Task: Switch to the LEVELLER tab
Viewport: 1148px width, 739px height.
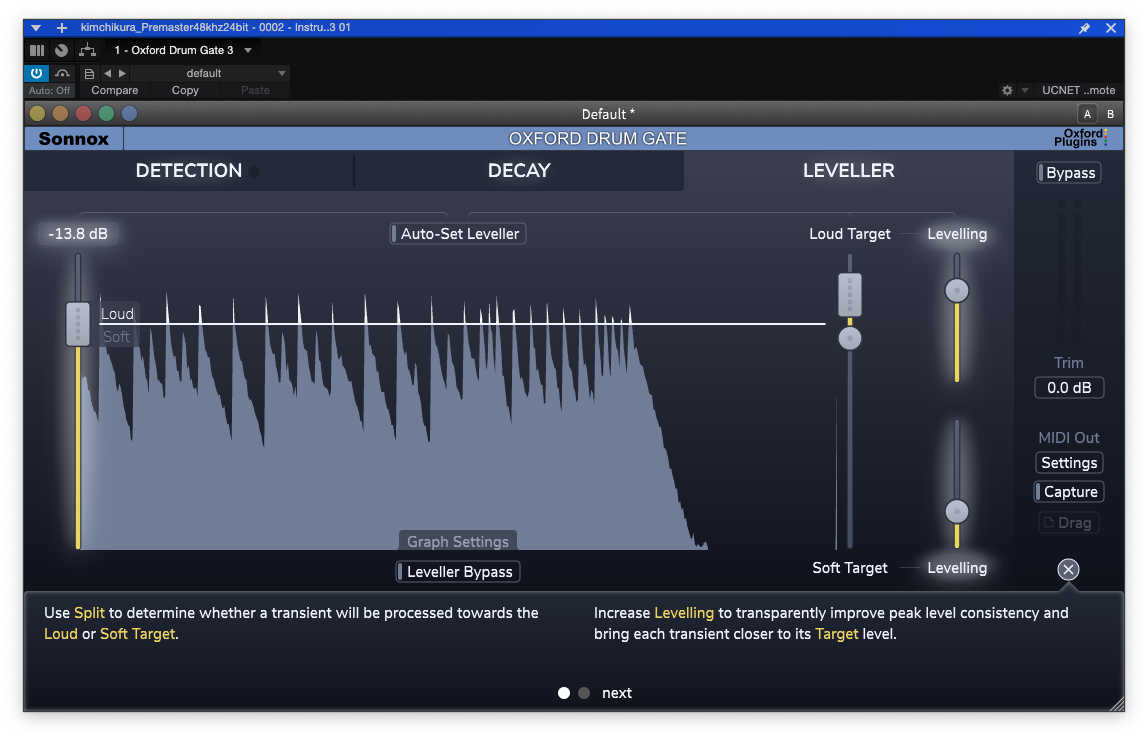Action: point(849,171)
